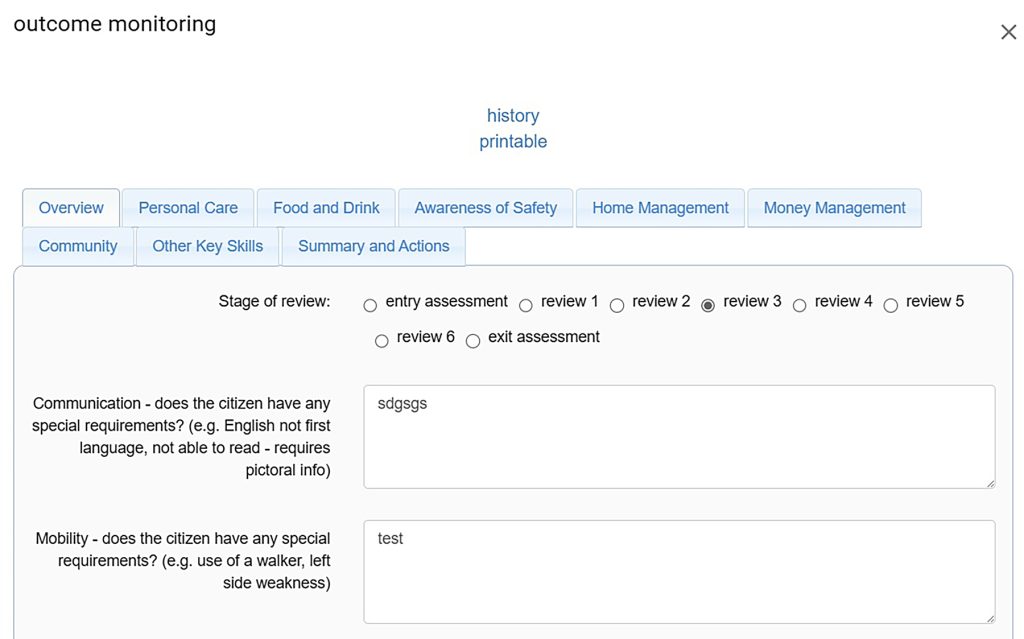Select the entry assessment radio button

[371, 306]
